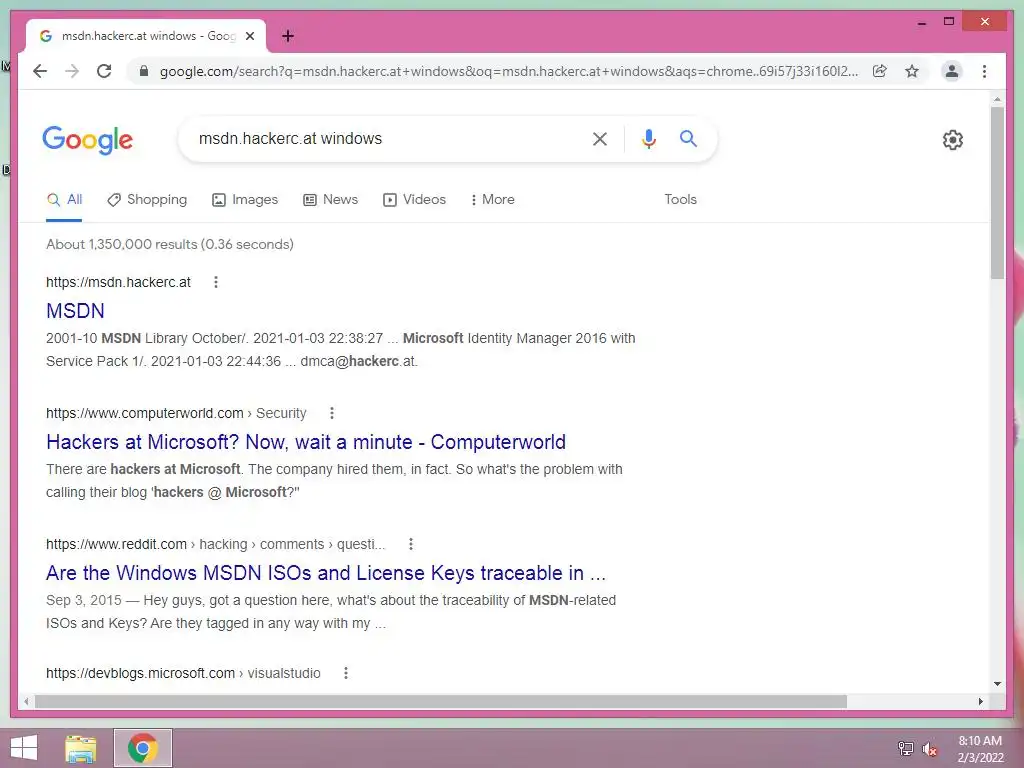
Task: Click the horizontal scrollbar left arrow
Action: coord(26,701)
